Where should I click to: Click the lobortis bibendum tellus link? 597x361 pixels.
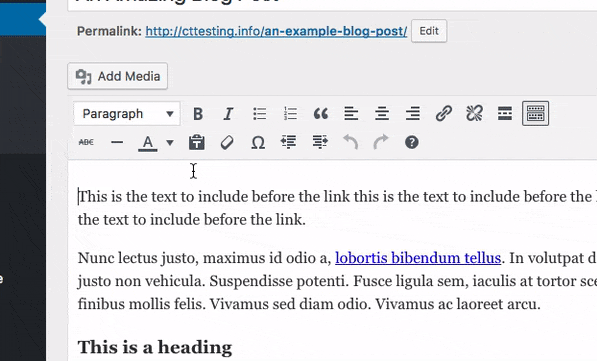coord(418,258)
